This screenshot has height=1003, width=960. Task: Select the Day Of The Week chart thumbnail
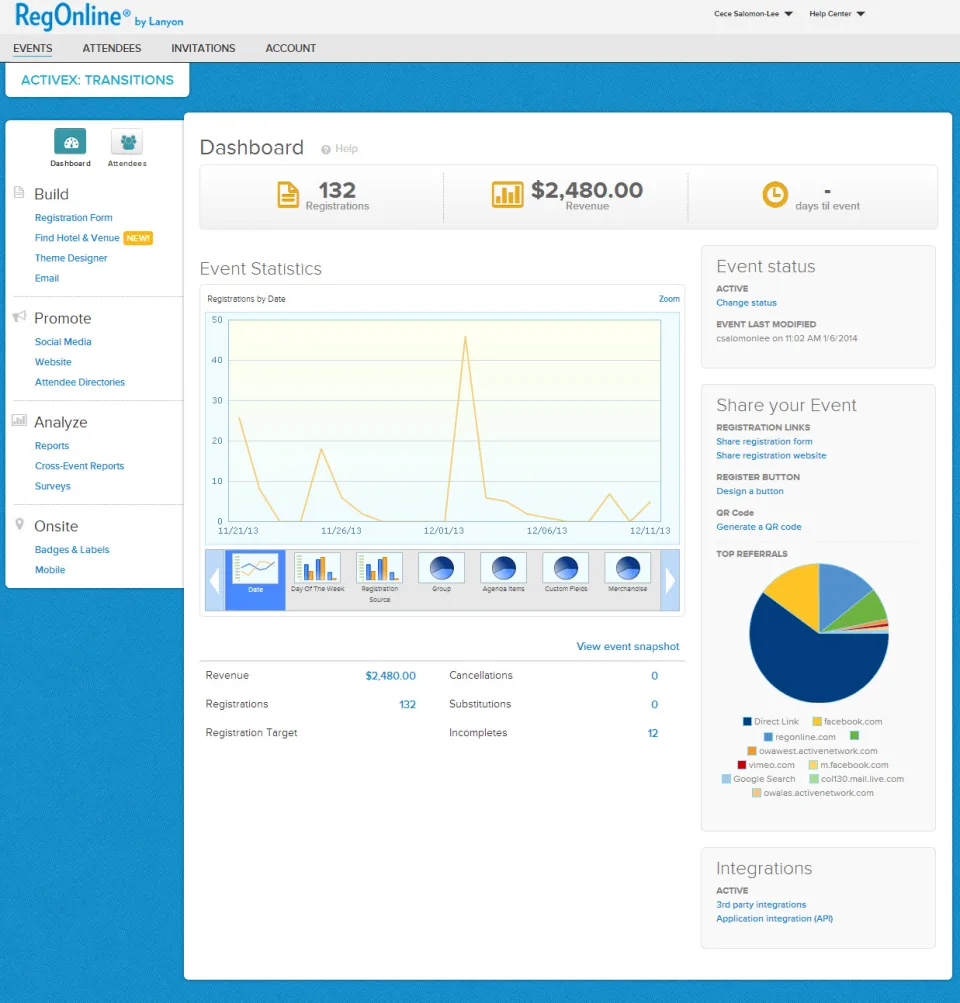(317, 568)
